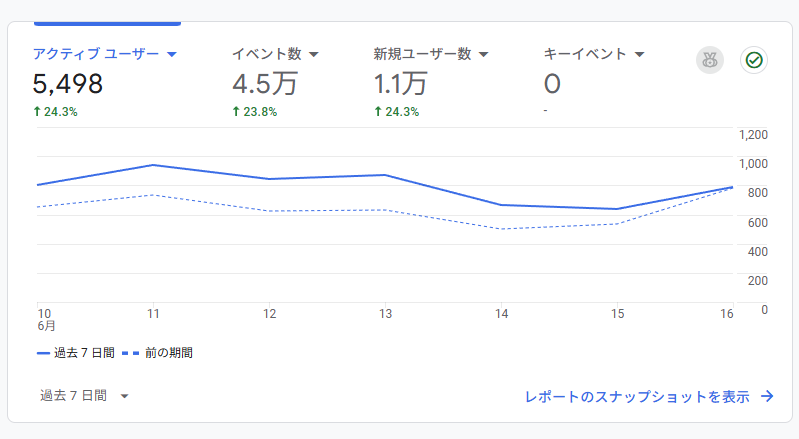Click the green checkmark status icon
This screenshot has width=799, height=439.
(x=754, y=60)
